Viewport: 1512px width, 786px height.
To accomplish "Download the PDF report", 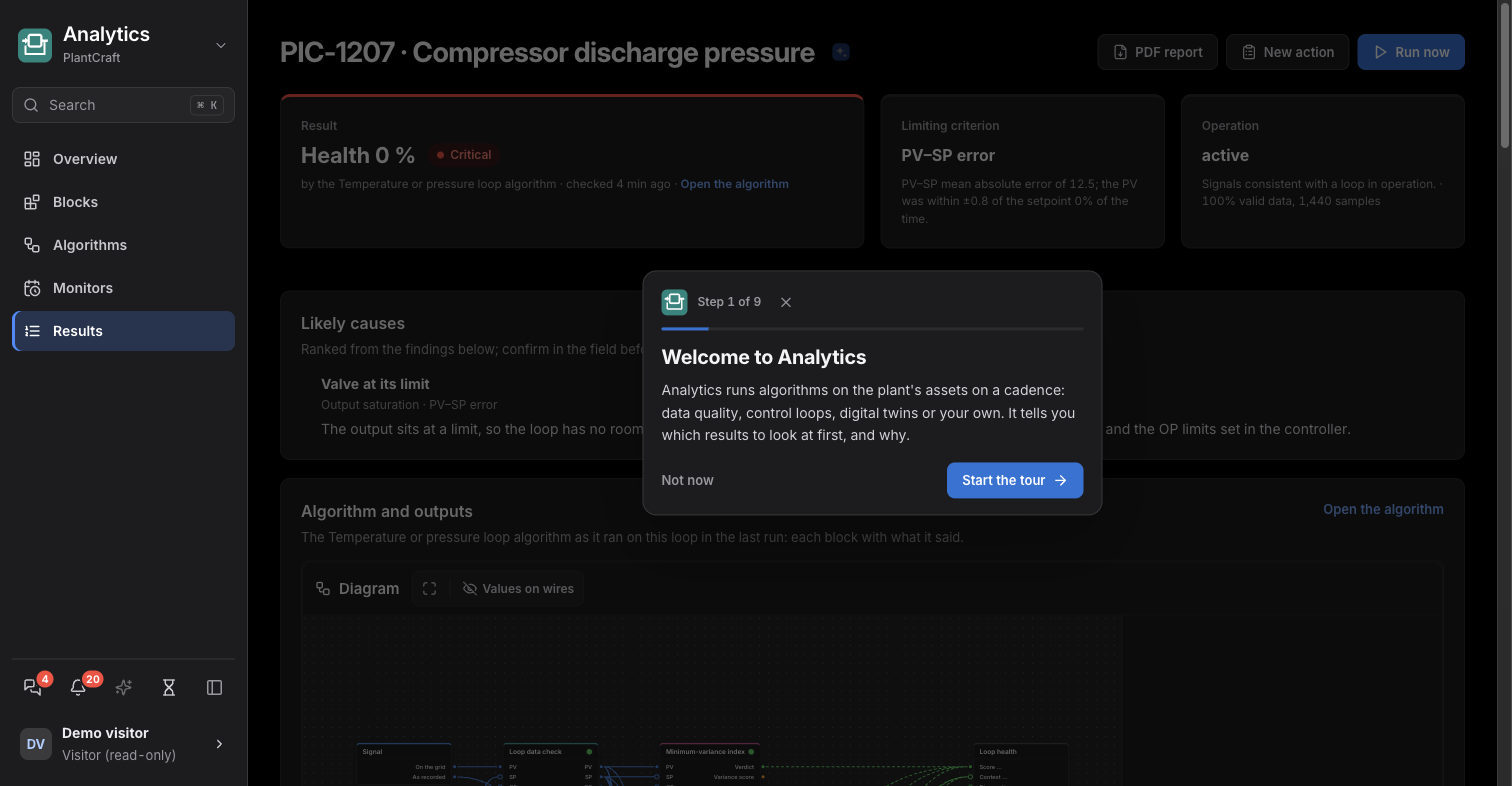I will [x=1158, y=52].
